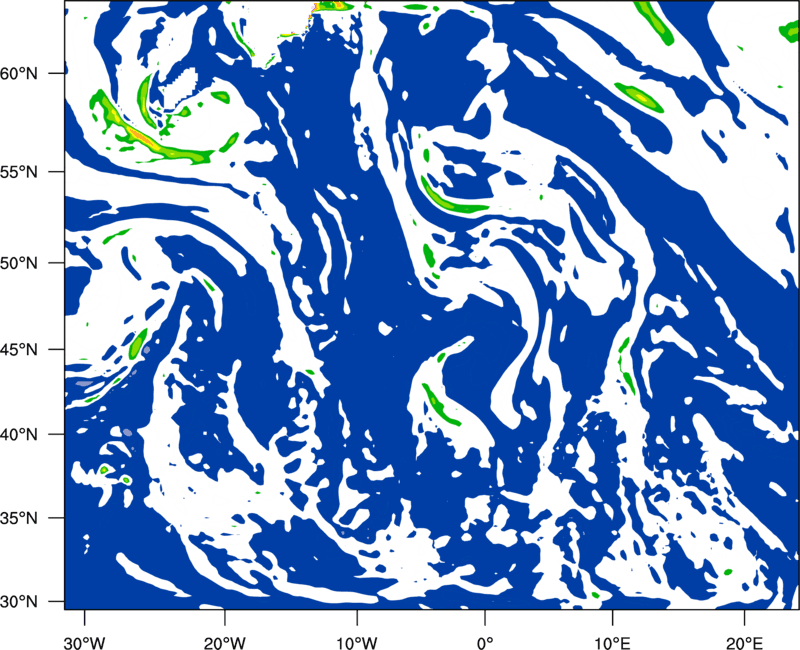Click the 10°E longitude label
The width and height of the screenshot is (800, 650).
click(x=612, y=643)
